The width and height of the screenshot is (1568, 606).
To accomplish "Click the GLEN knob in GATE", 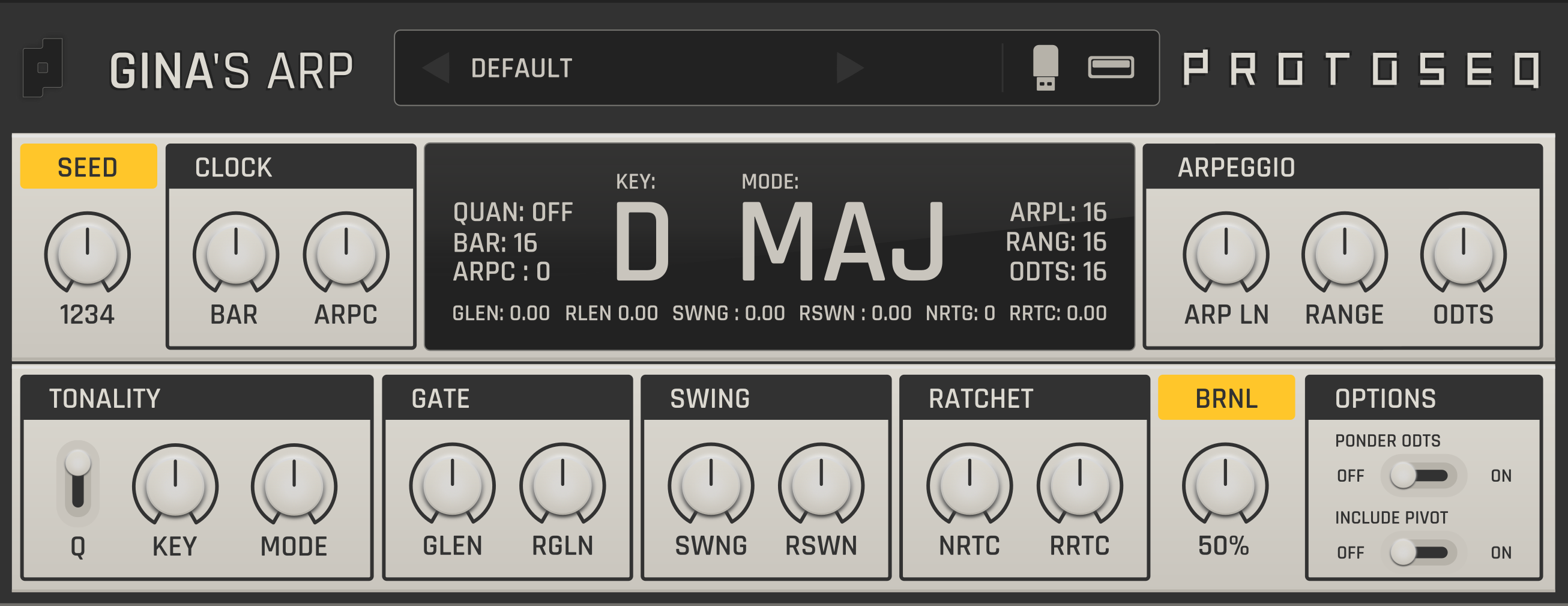I will [452, 485].
